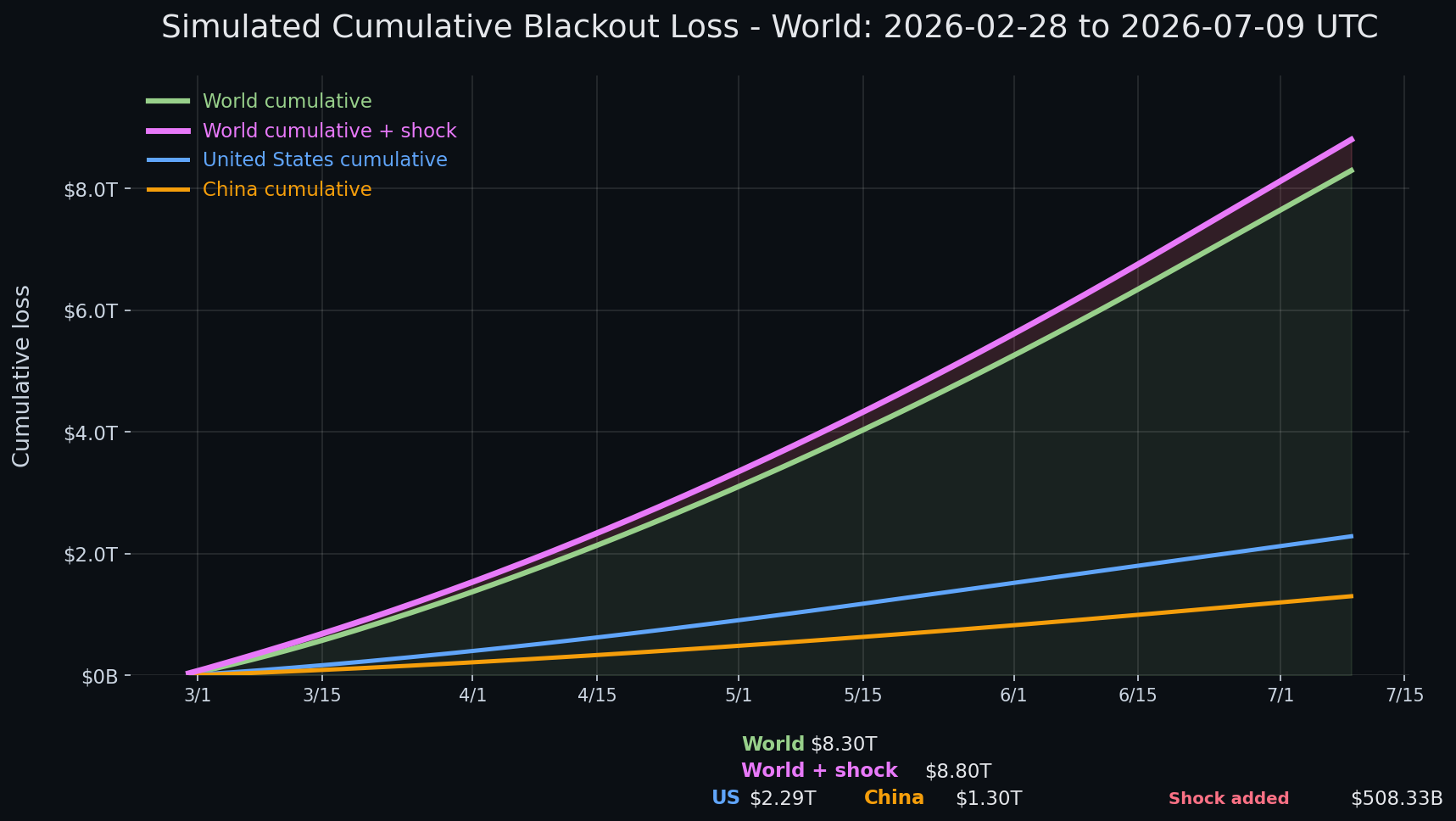Select 'United States cumulative' legend label

pyautogui.click(x=325, y=159)
